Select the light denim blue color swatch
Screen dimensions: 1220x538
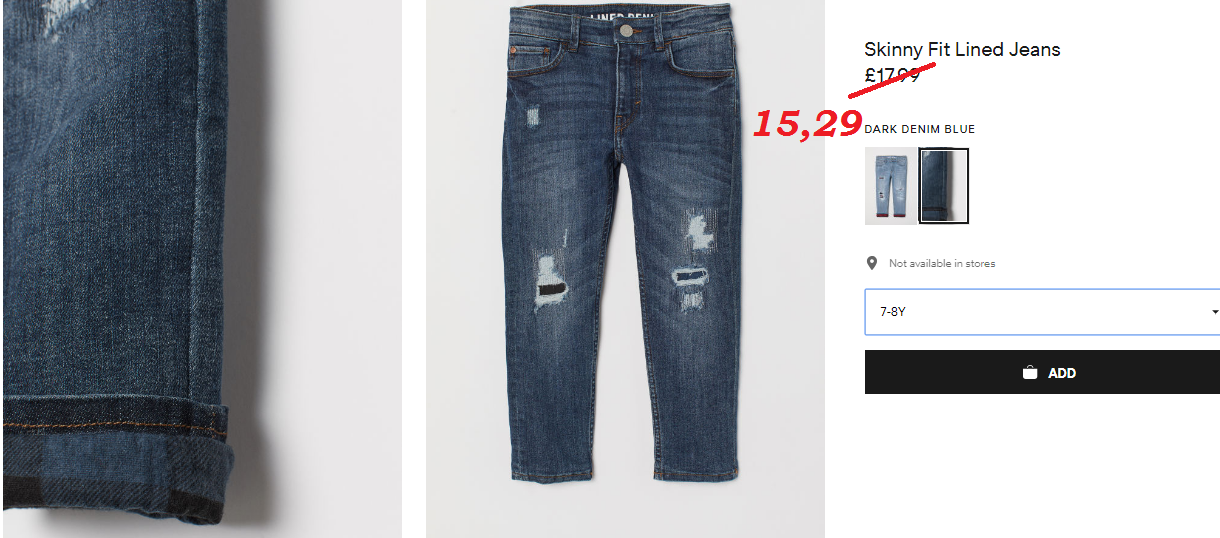tap(890, 186)
